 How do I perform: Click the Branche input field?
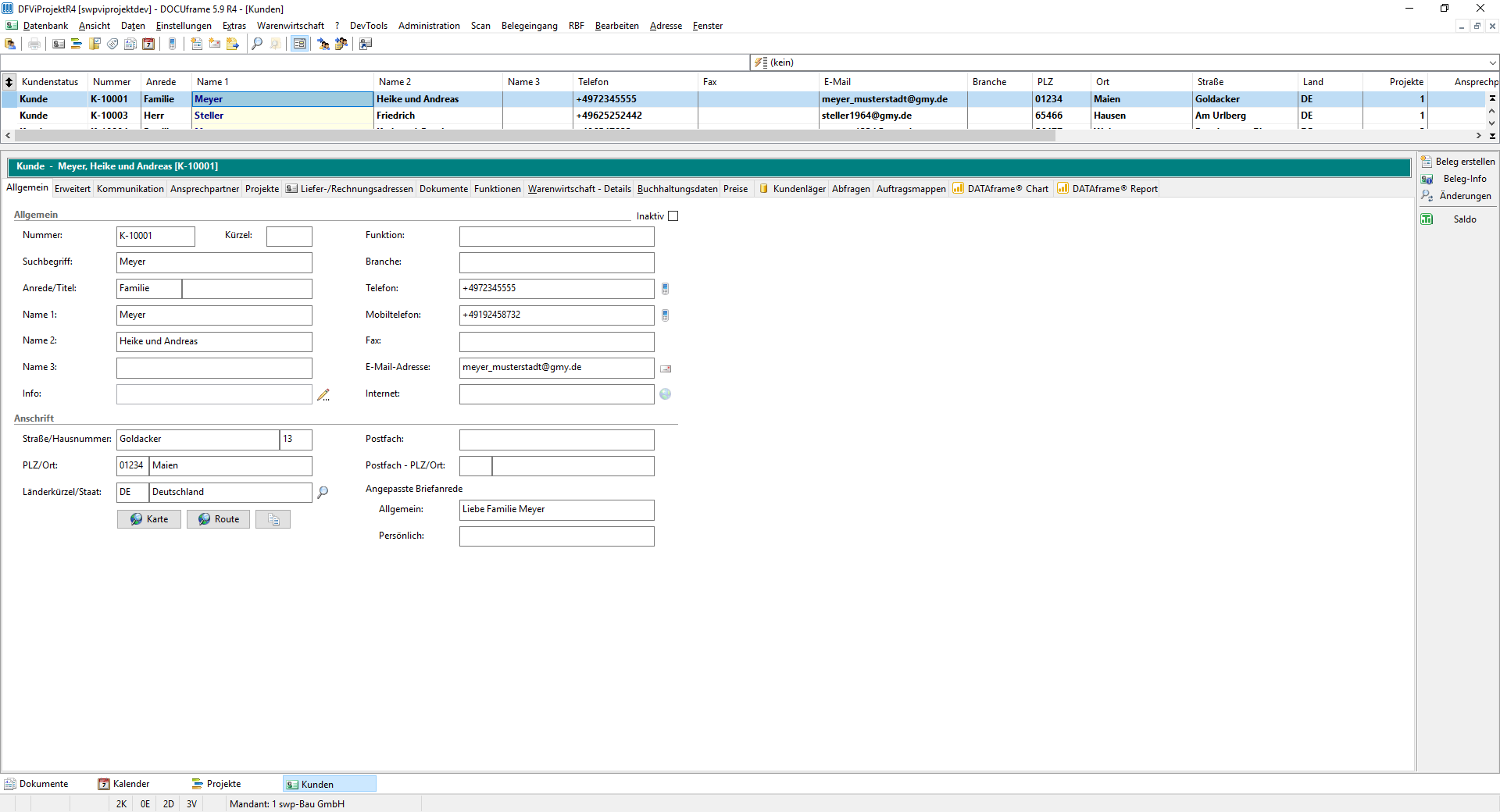click(557, 262)
